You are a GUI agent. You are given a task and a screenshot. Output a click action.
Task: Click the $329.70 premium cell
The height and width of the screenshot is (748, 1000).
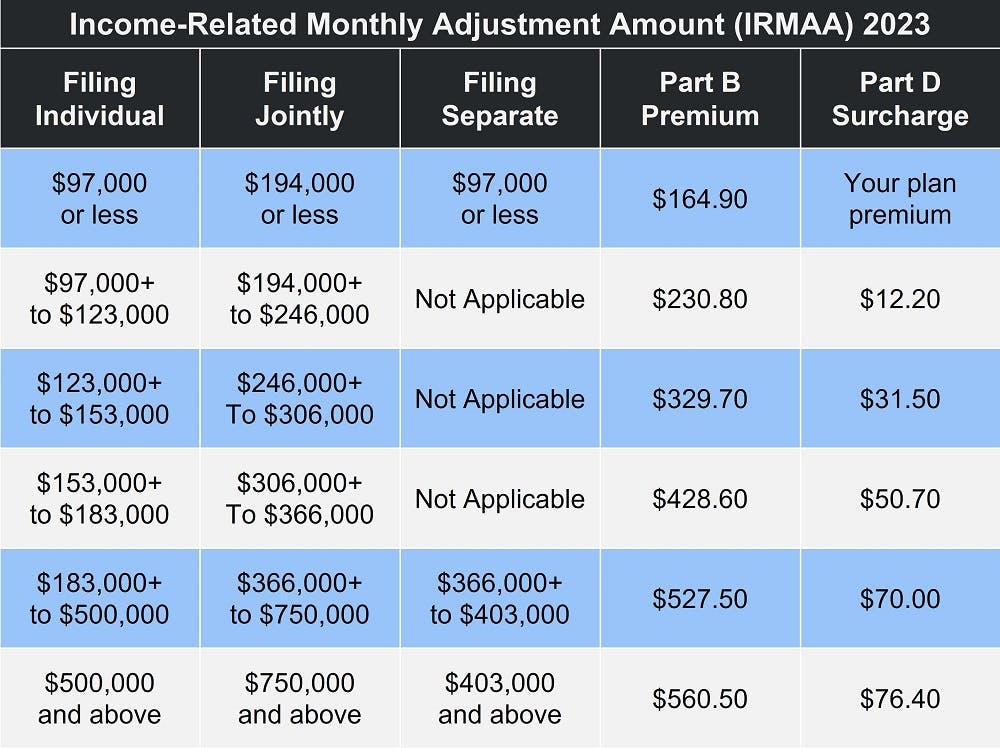coord(700,399)
